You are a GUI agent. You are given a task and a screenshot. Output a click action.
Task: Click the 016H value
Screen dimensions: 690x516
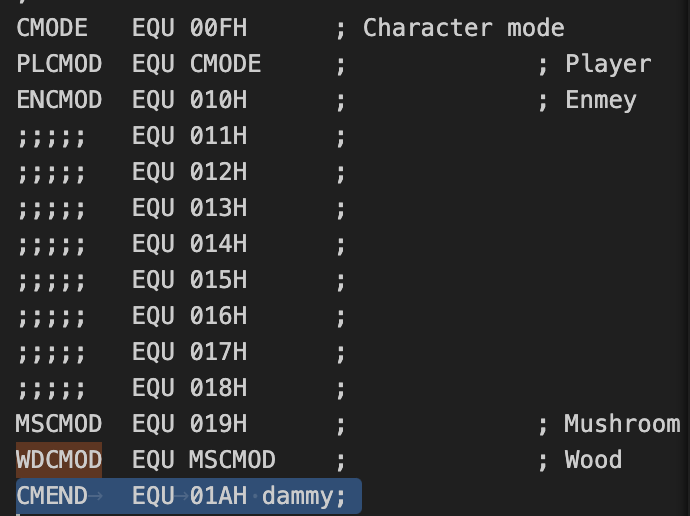(218, 316)
